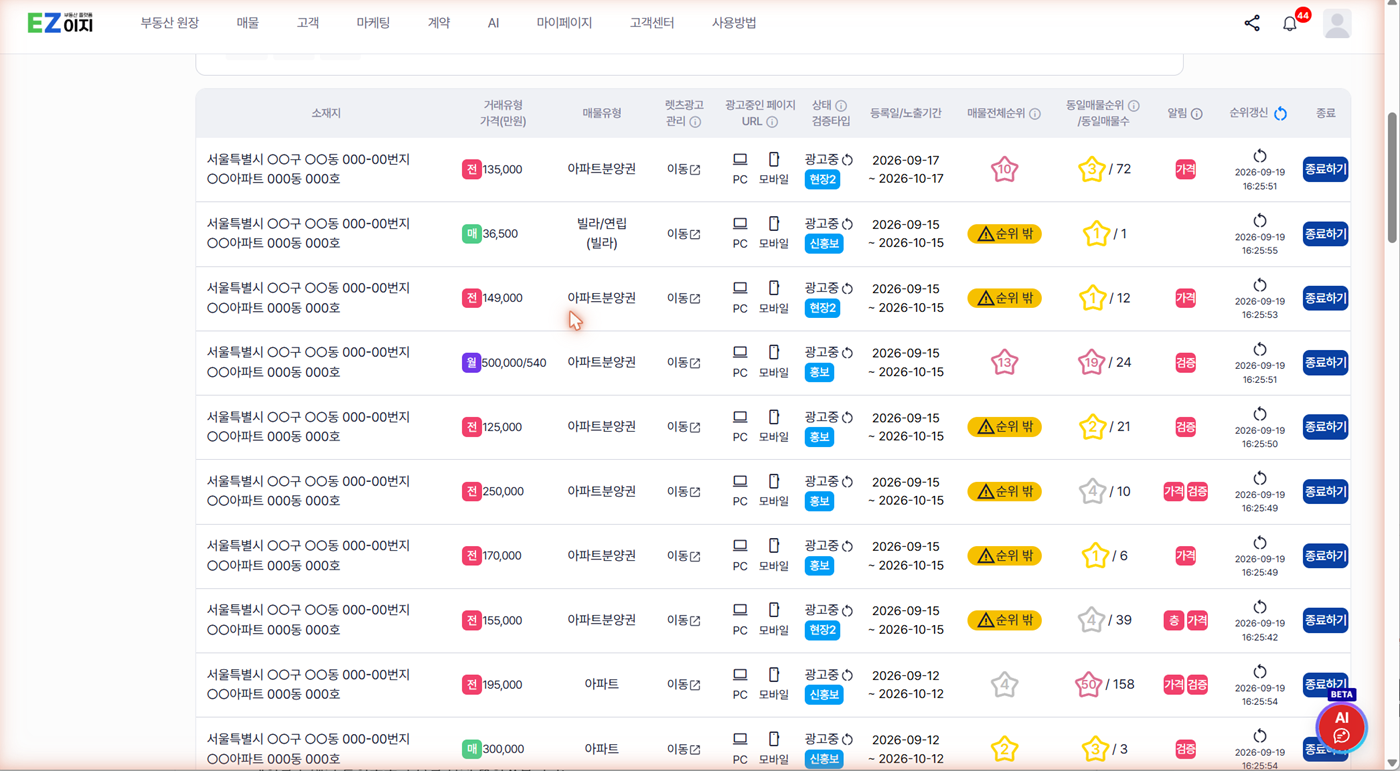The image size is (1400, 771).
Task: Click the page vertical scrollbar thumb
Action: (x=1392, y=177)
